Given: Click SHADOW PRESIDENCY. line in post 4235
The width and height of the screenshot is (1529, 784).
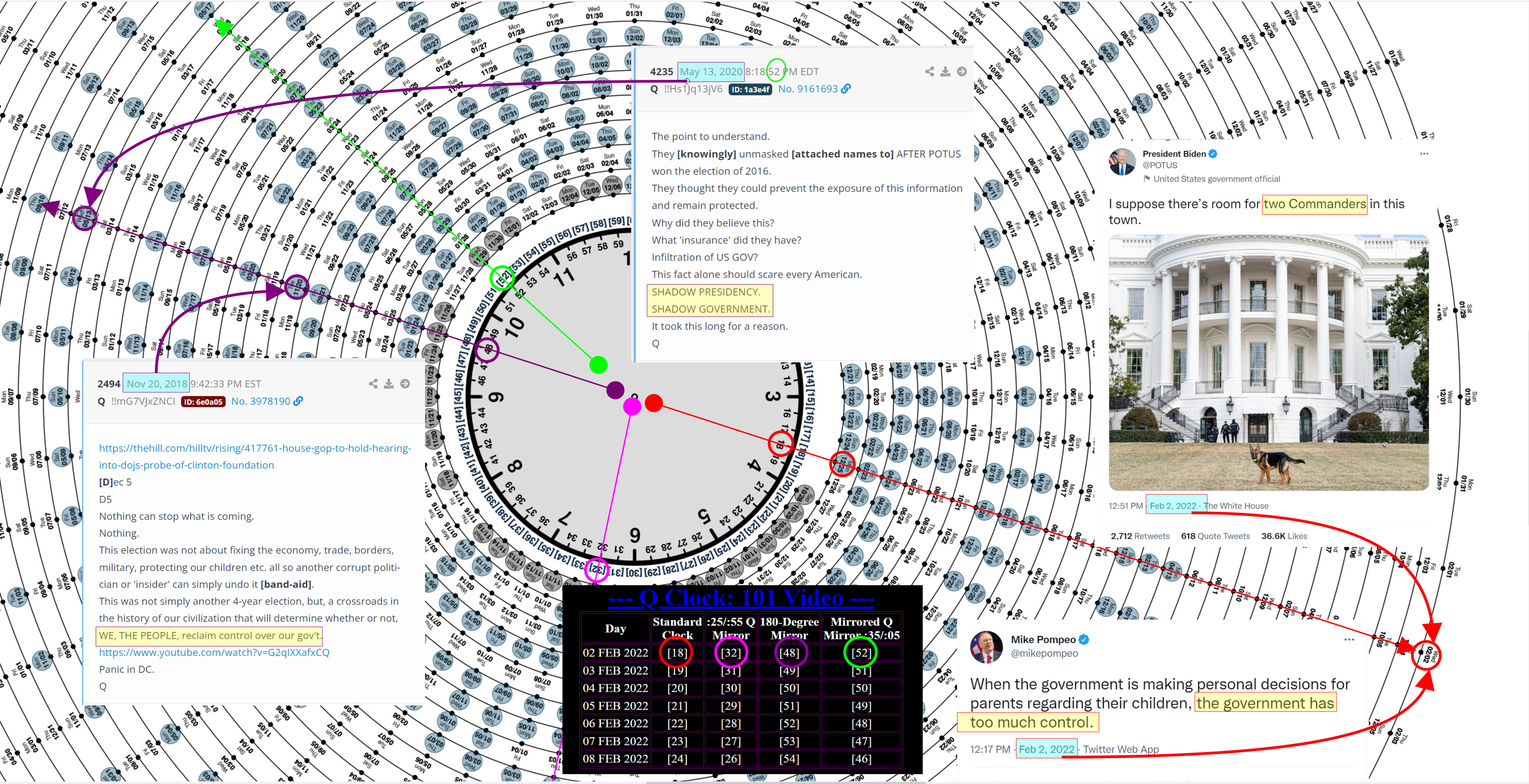Looking at the screenshot, I should click(706, 292).
